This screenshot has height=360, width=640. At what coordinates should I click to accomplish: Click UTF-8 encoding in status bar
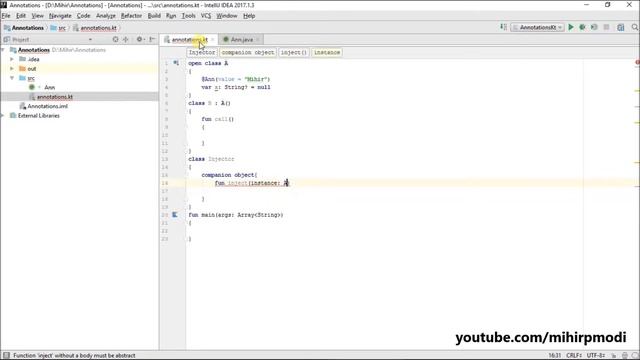tap(596, 356)
